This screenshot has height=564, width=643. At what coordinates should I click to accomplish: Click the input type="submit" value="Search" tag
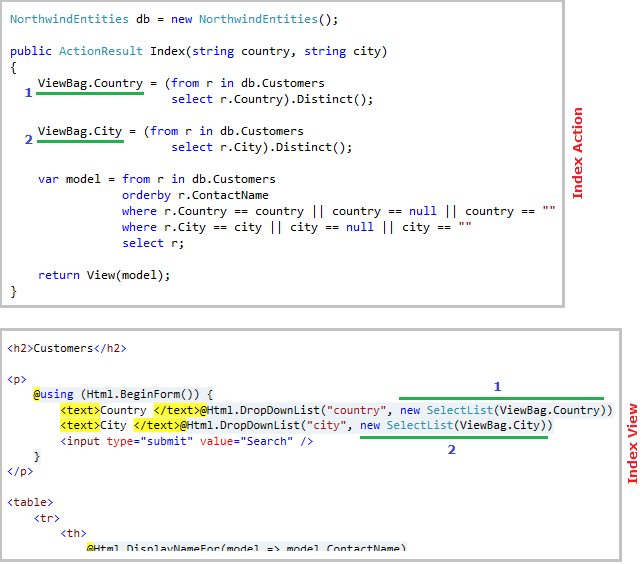tap(187, 441)
